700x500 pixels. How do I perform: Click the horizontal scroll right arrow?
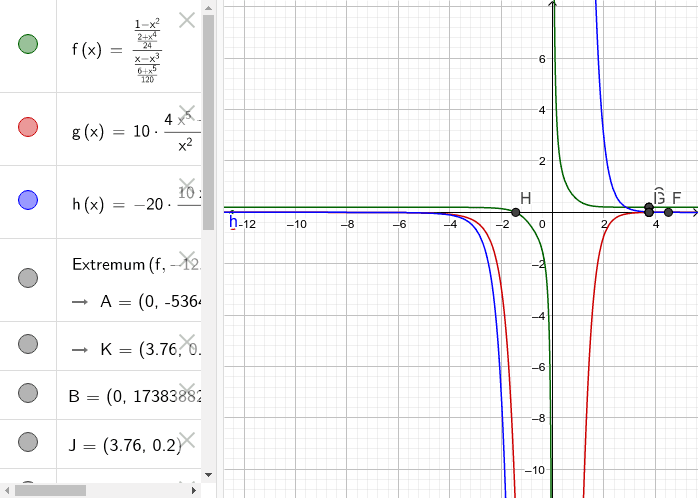[x=194, y=491]
